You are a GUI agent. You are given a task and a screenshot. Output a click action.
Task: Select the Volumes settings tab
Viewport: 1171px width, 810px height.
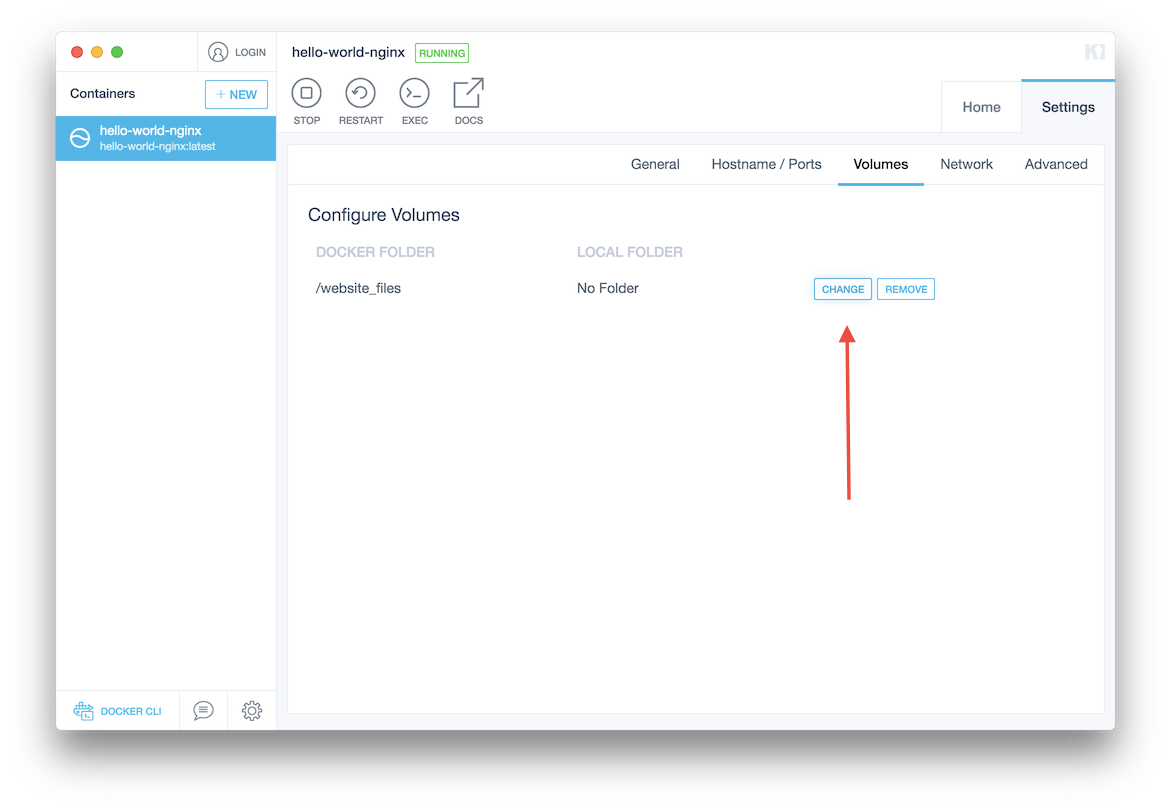click(880, 164)
